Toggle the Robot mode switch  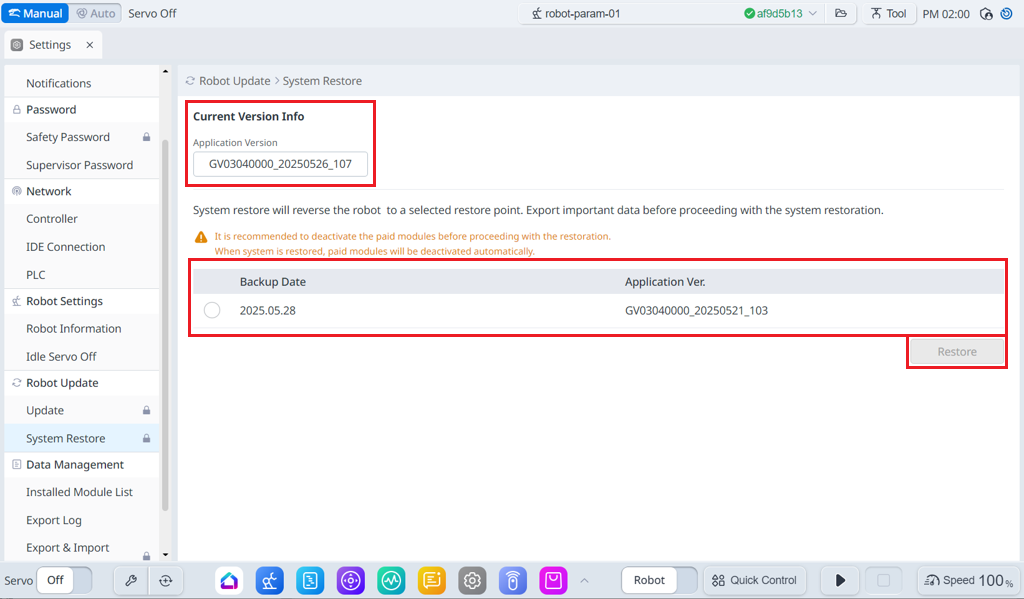coord(660,580)
